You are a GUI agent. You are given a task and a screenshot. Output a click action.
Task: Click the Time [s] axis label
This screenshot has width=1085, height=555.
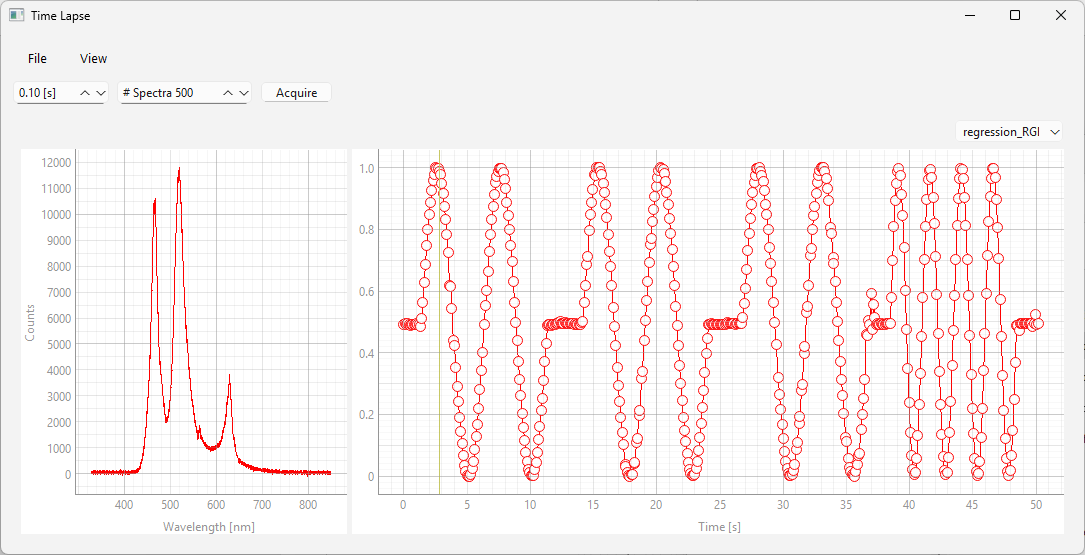[x=719, y=526]
